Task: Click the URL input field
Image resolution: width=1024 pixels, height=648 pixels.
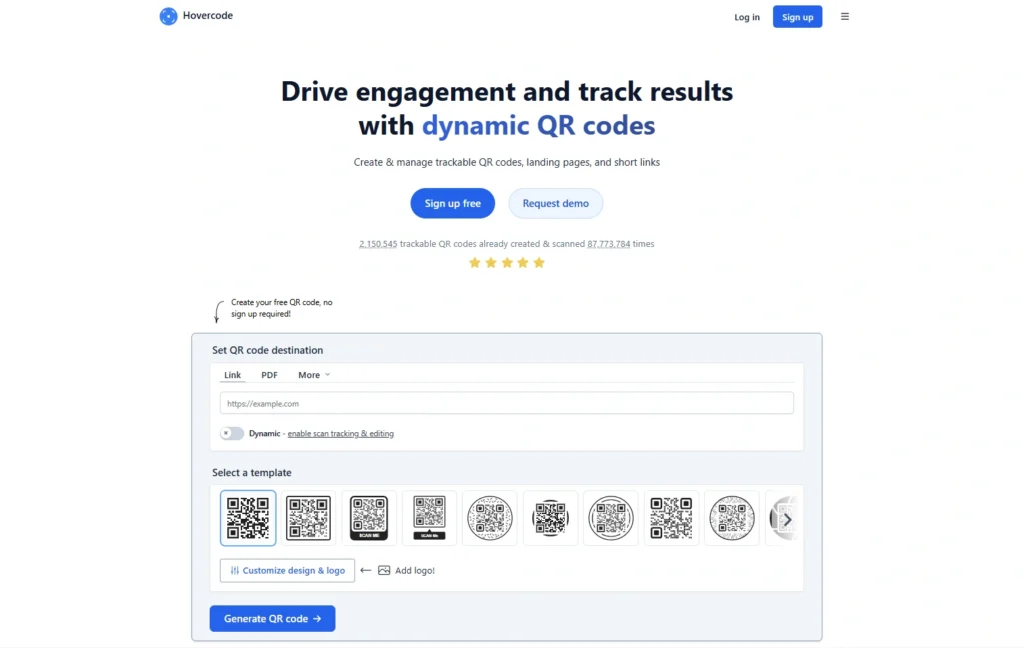Action: click(x=507, y=403)
